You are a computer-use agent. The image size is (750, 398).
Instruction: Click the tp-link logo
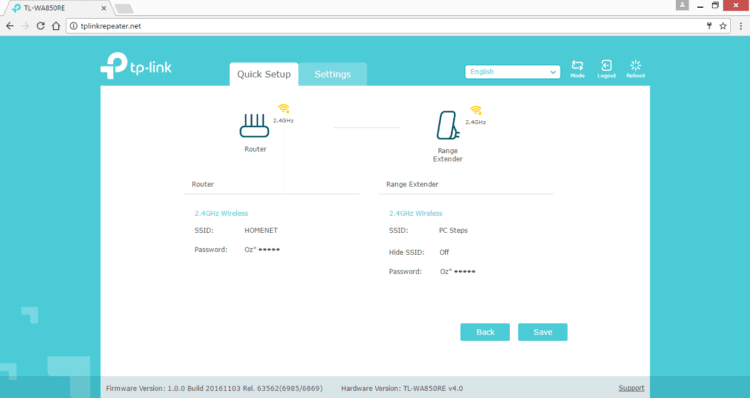click(x=136, y=66)
